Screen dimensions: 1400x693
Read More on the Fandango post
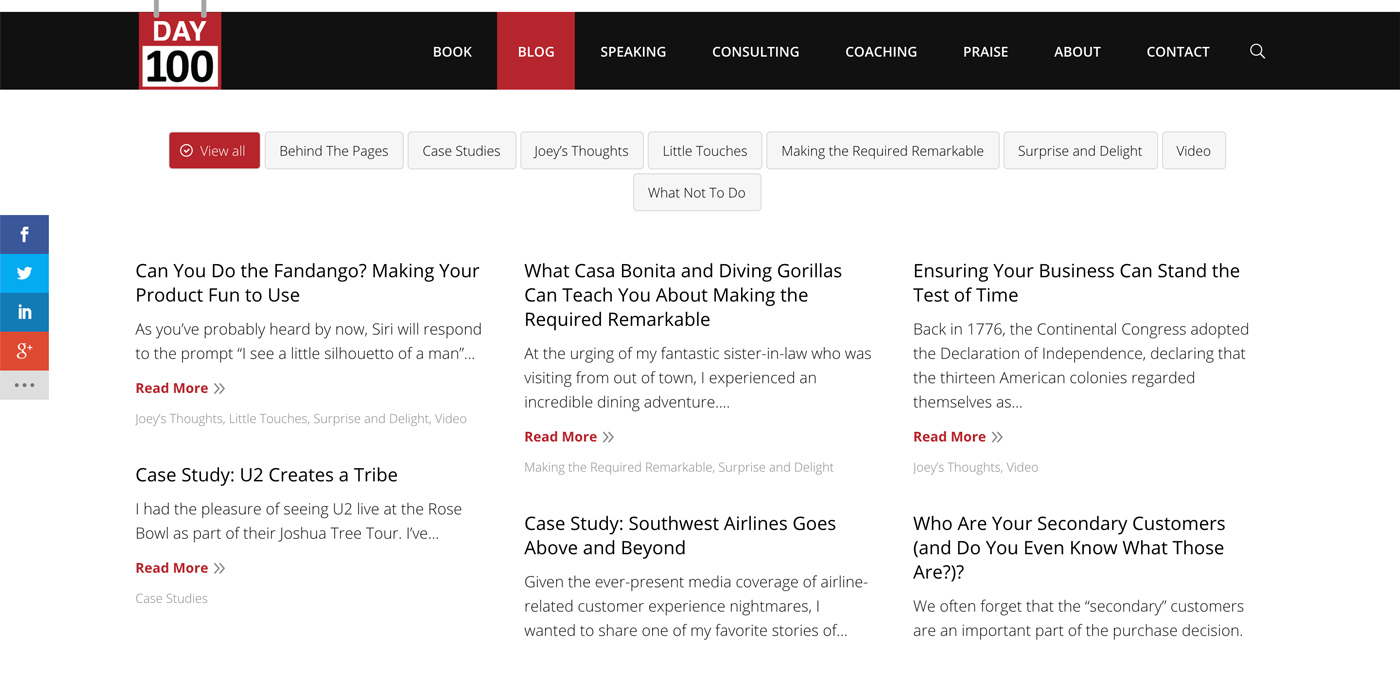180,388
